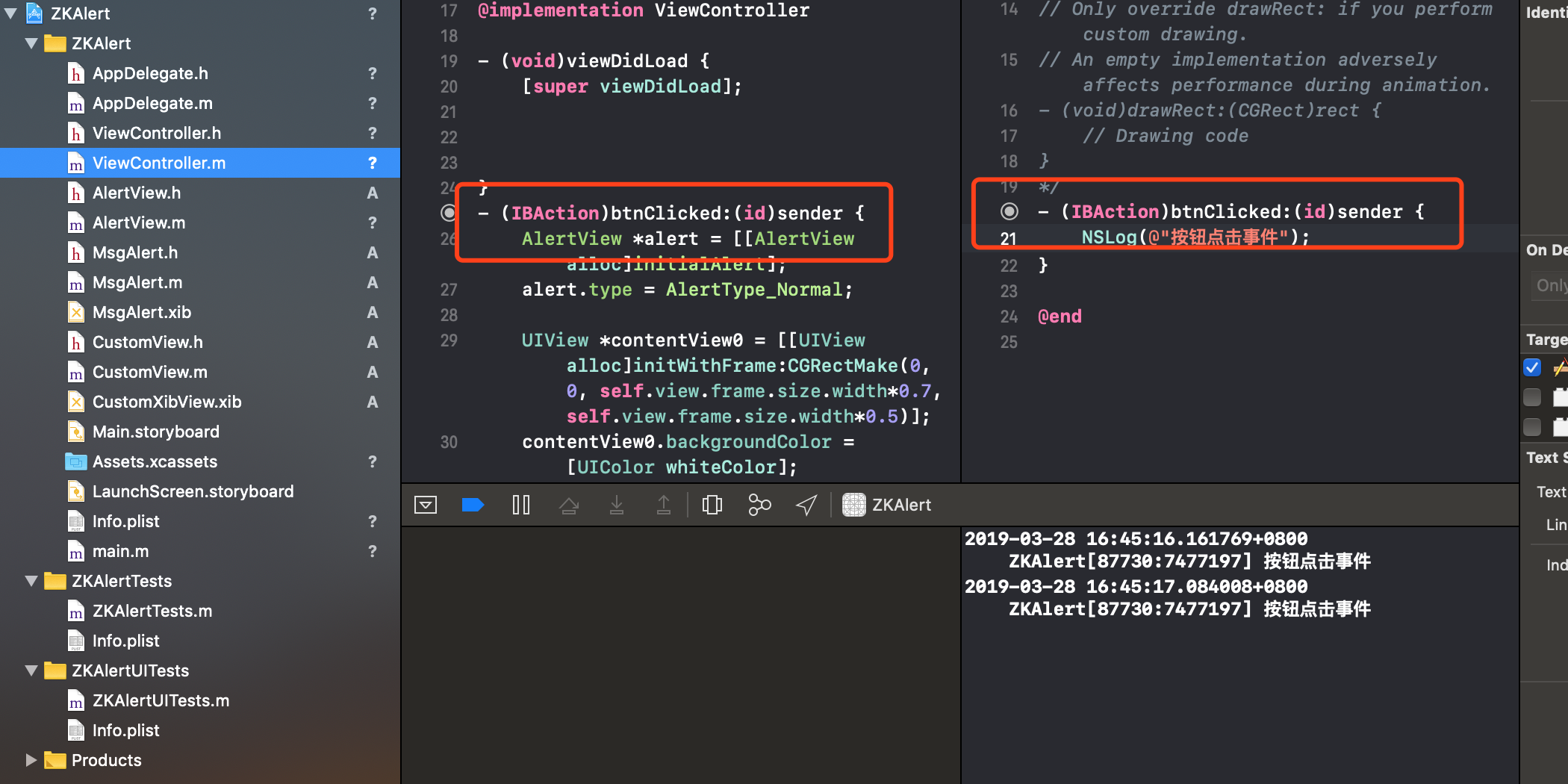Click the ZKAlert group folder icon

click(55, 43)
